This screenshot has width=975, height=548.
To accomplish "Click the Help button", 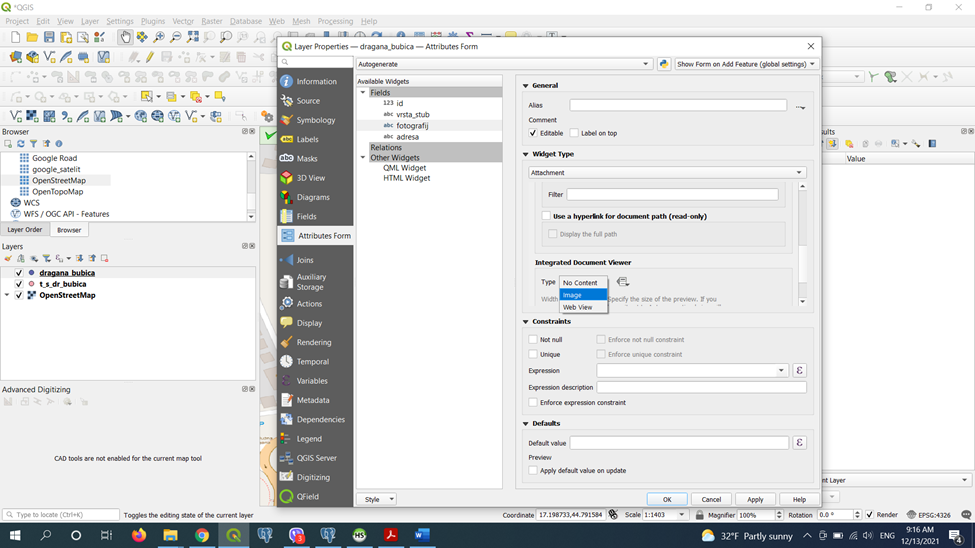I will pos(800,499).
